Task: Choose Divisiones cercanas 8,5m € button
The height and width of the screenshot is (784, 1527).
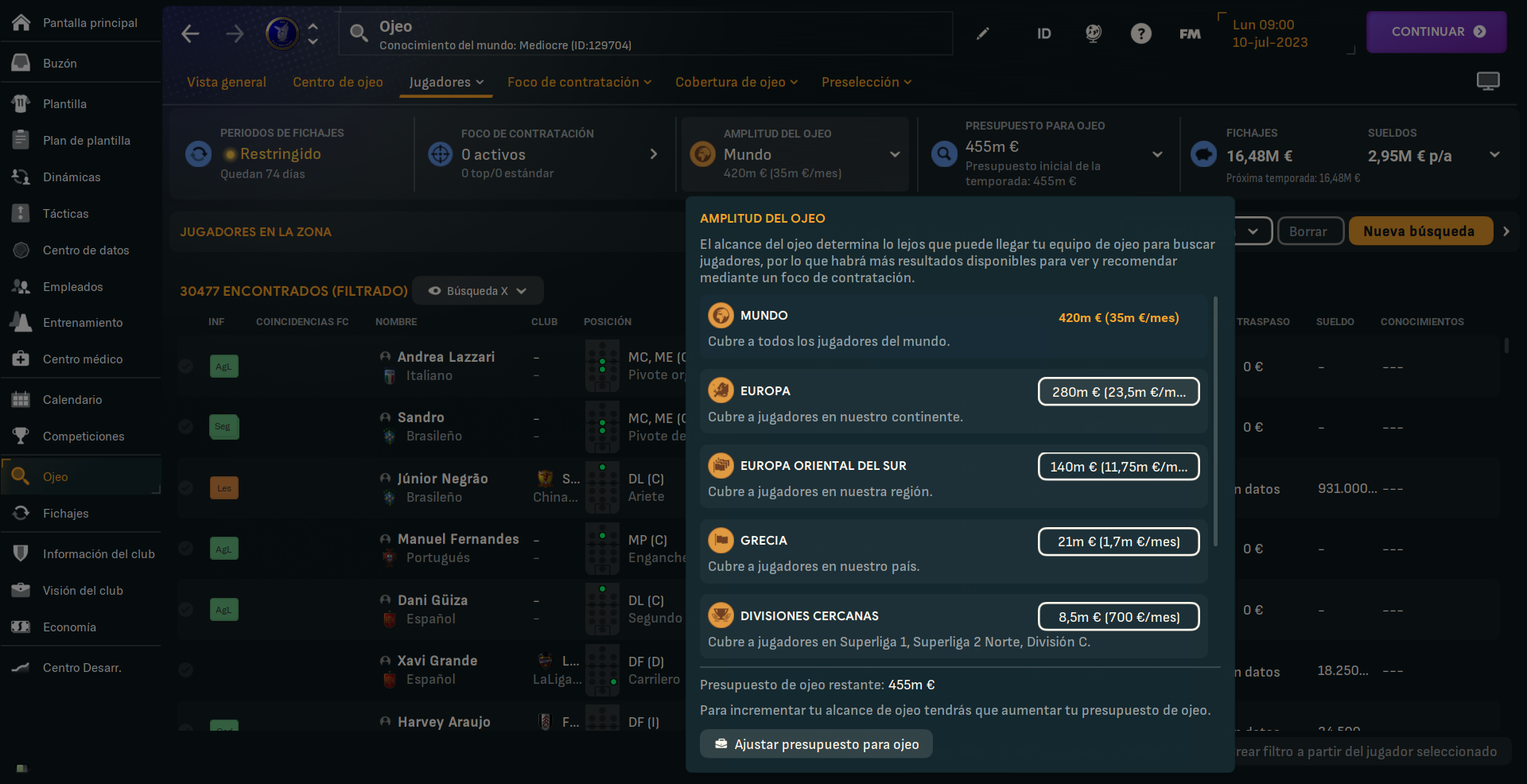Action: tap(1119, 617)
